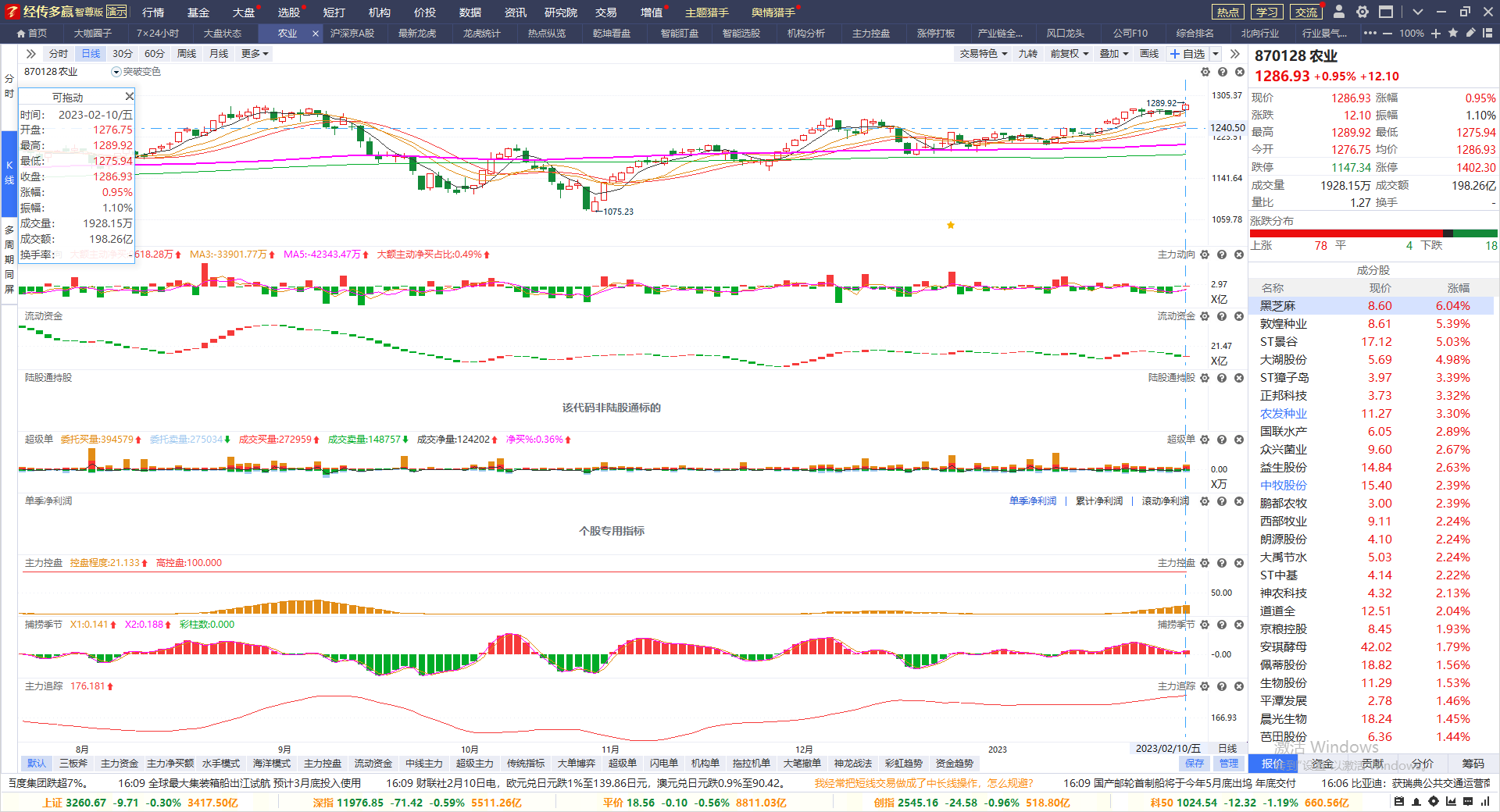This screenshot has width=1500, height=812.
Task: Click 保存 indicator template button
Action: coord(1195,764)
